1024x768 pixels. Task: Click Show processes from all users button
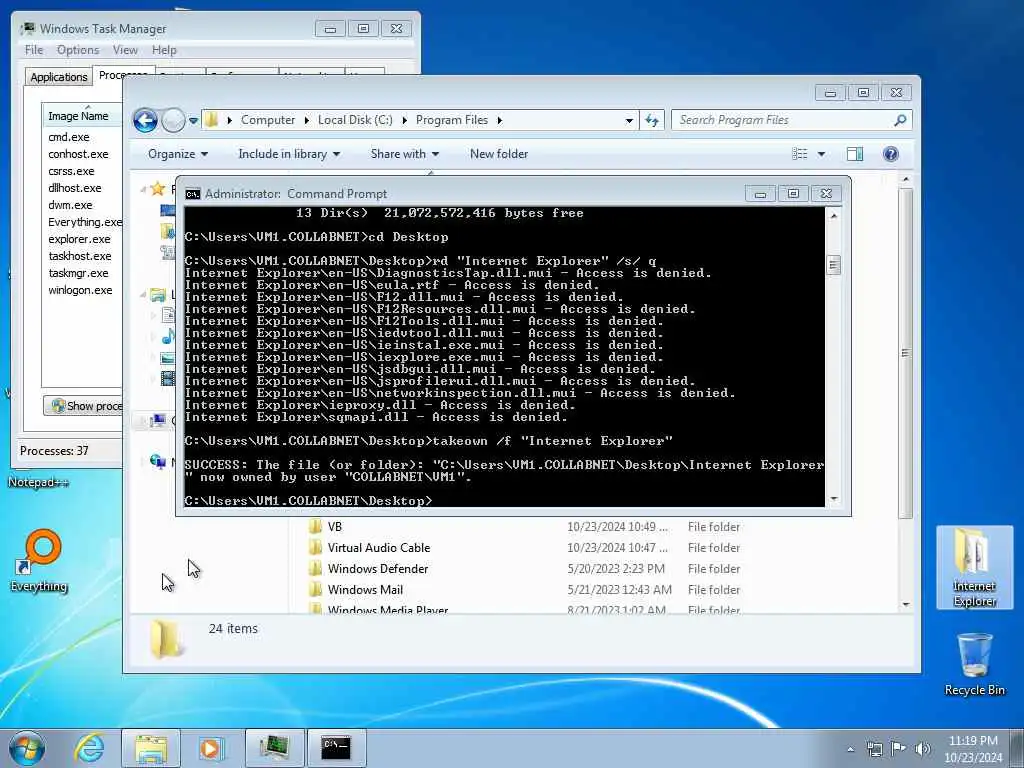click(83, 406)
